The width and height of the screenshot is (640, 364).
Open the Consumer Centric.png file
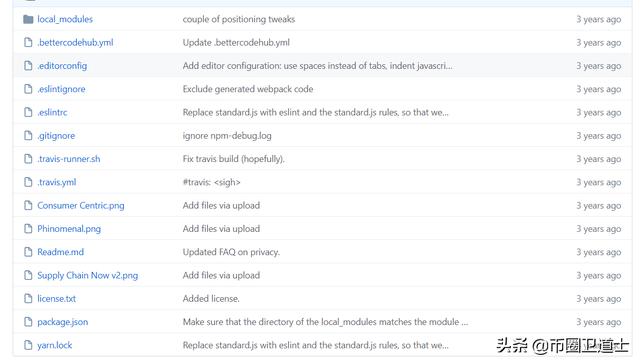81,205
